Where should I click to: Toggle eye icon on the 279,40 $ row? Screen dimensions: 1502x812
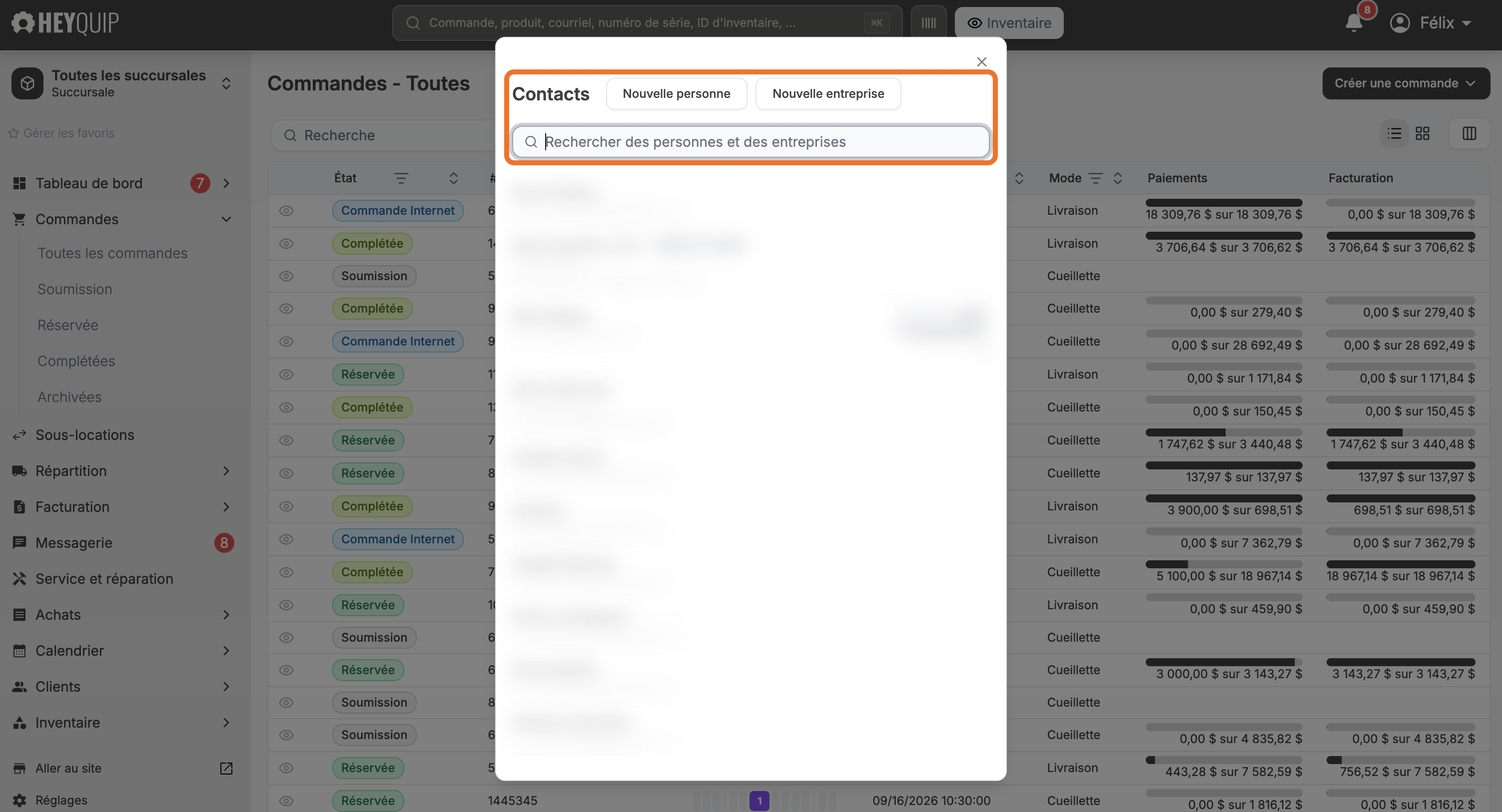click(x=286, y=308)
